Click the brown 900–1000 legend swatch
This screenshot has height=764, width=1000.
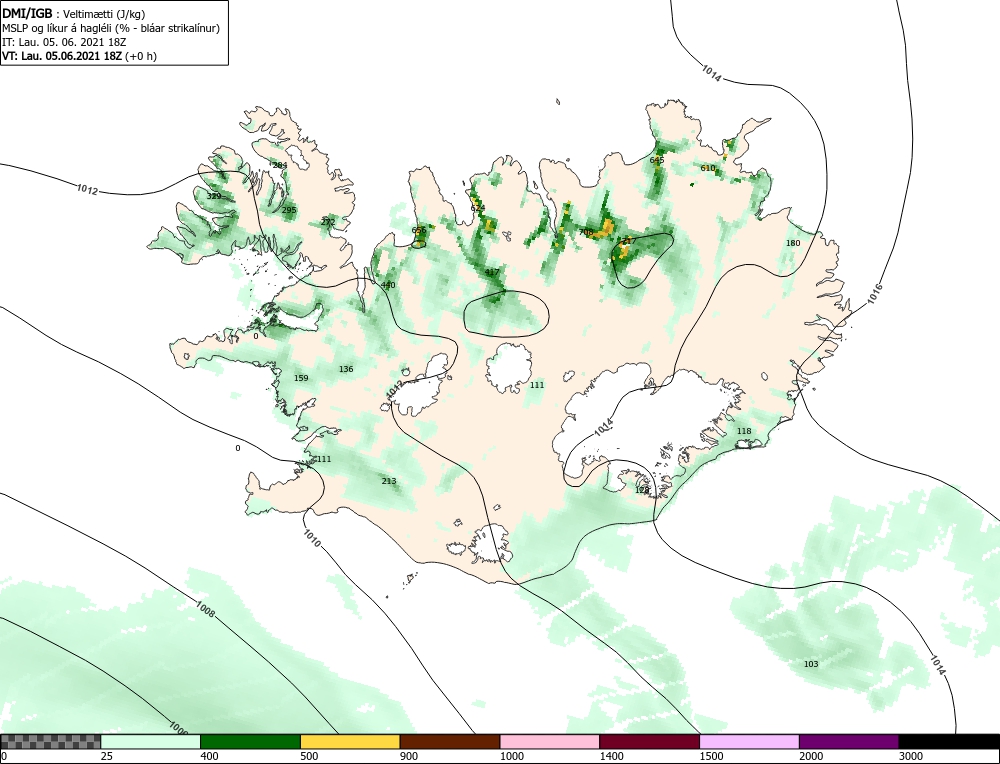point(450,742)
